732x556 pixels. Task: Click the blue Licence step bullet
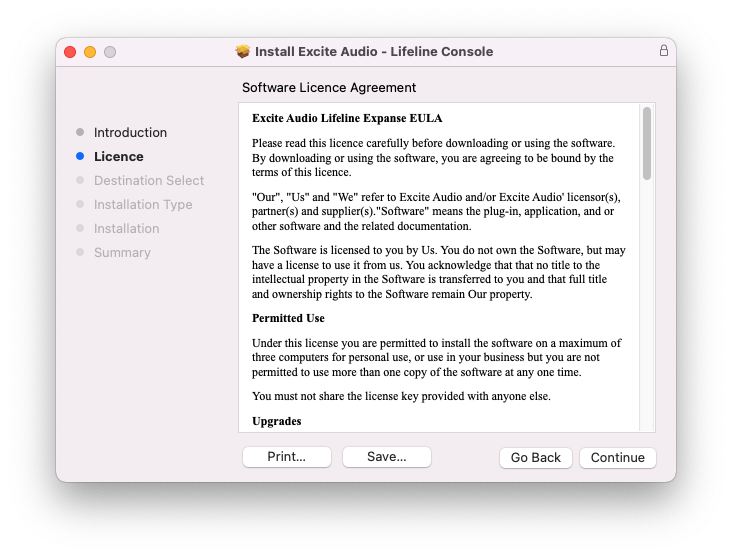[80, 156]
